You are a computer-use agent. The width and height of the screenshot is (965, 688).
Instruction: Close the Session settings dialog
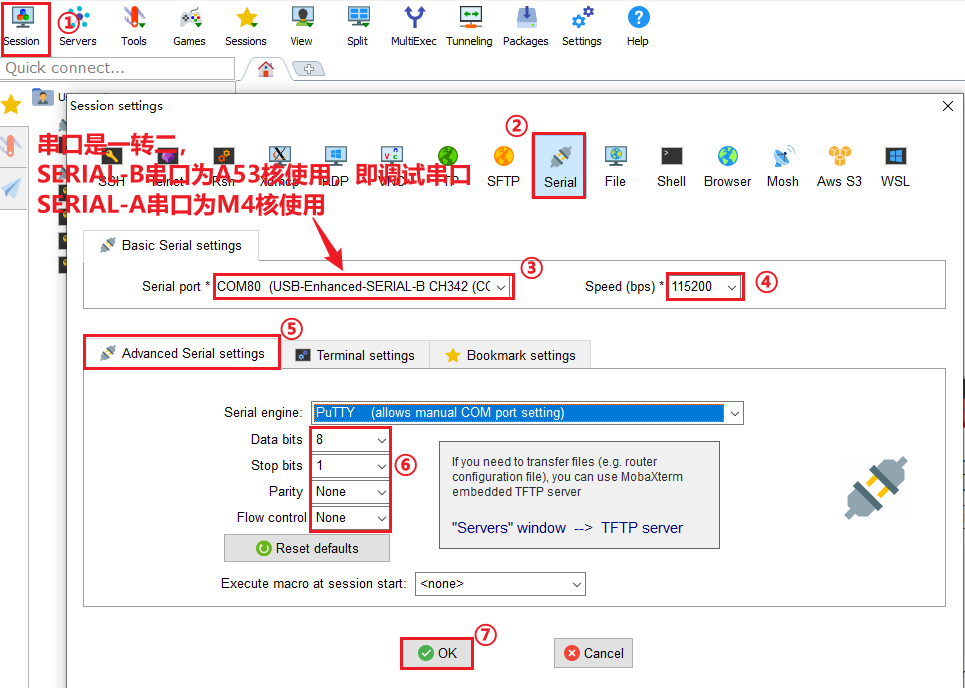pyautogui.click(x=948, y=106)
